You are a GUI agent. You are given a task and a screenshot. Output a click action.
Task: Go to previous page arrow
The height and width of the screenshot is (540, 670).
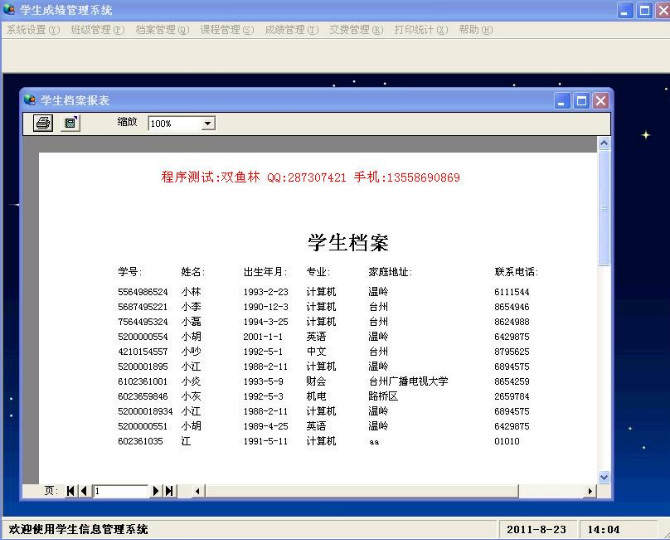84,491
